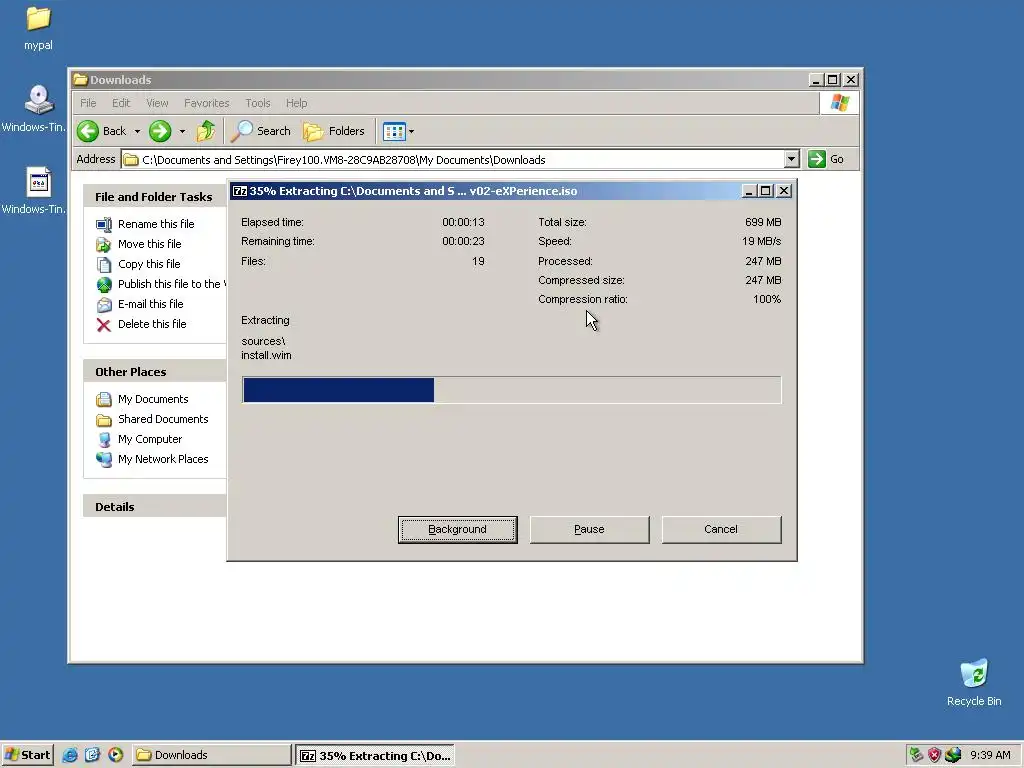The height and width of the screenshot is (768, 1024).
Task: Launch Windows Media Player from Quick Launch
Action: 116,755
